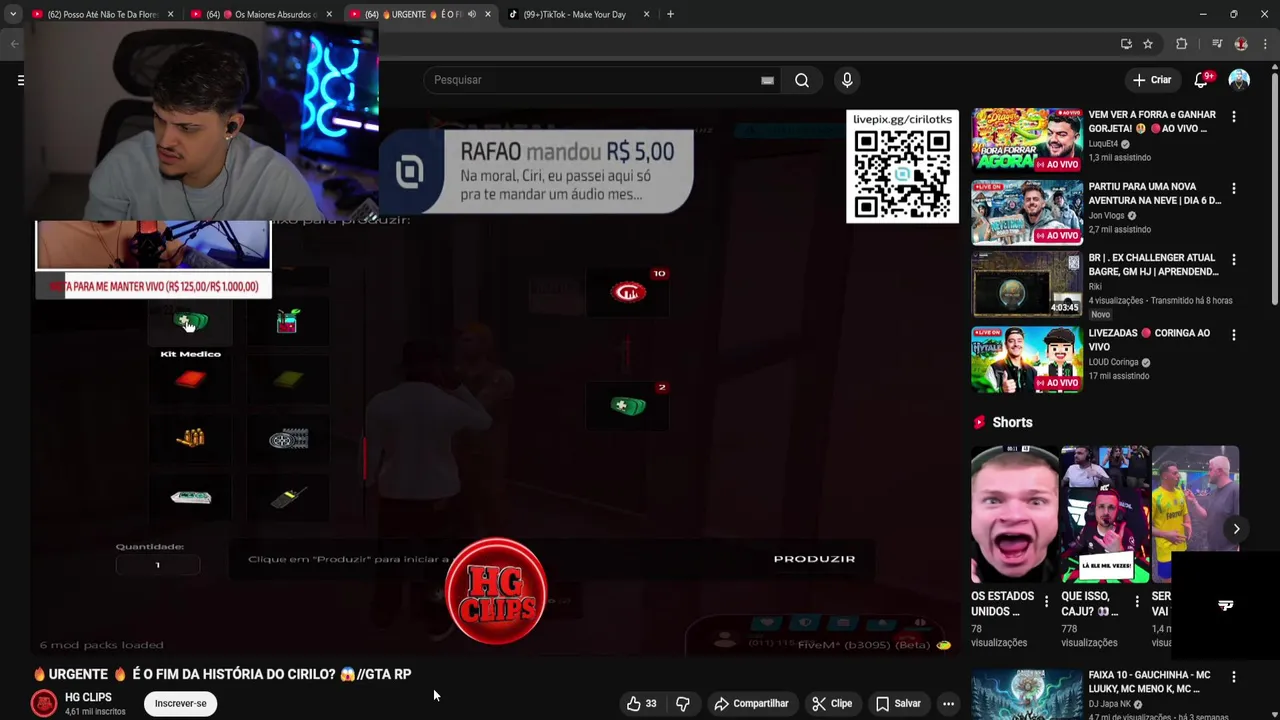Open the 'FAIXA 10 - GAUCHINHA' thumbnail
This screenshot has height=720, width=1280.
pos(1027,695)
